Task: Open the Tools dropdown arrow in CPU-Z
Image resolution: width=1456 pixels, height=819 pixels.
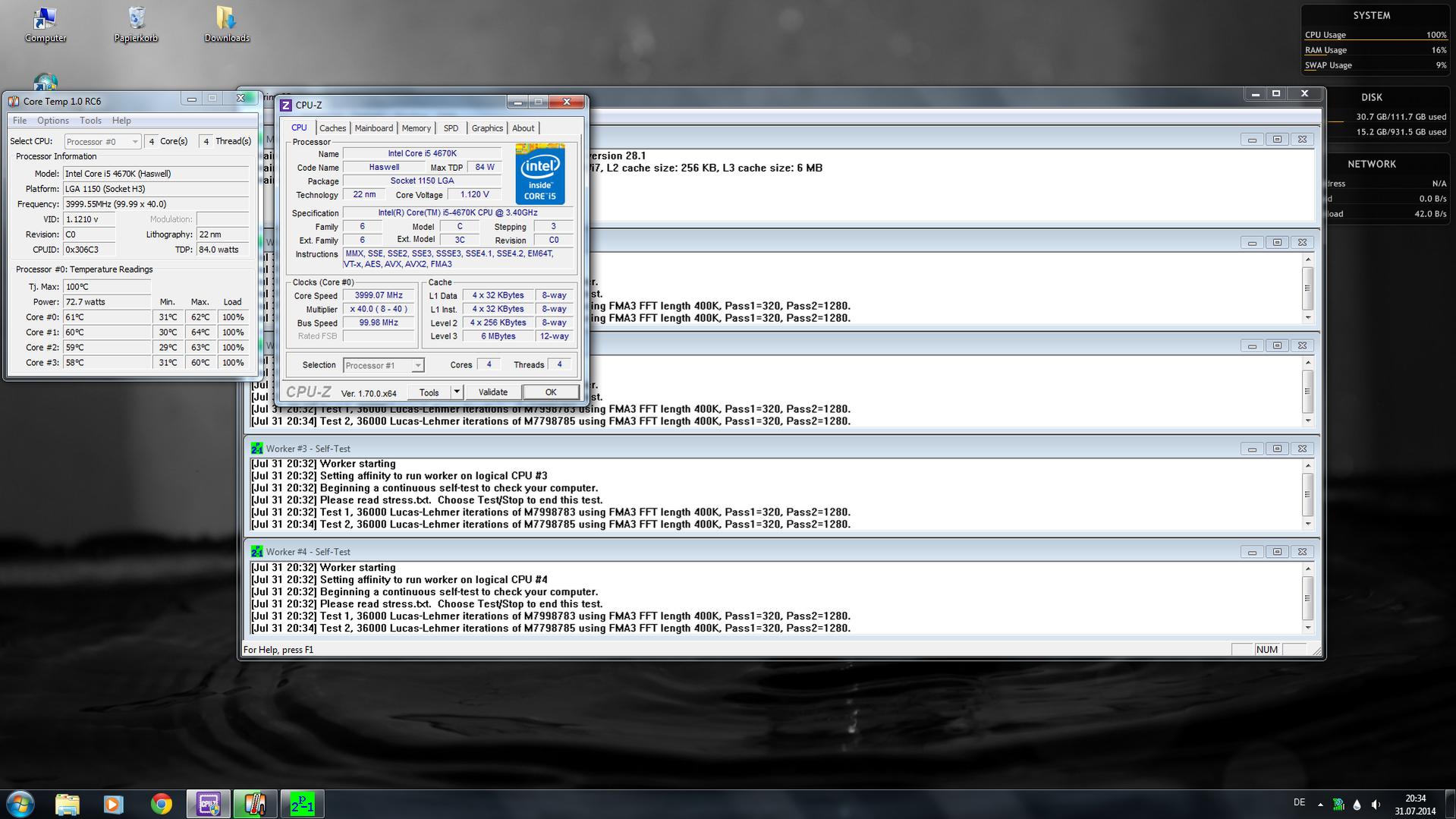Action: click(x=457, y=392)
